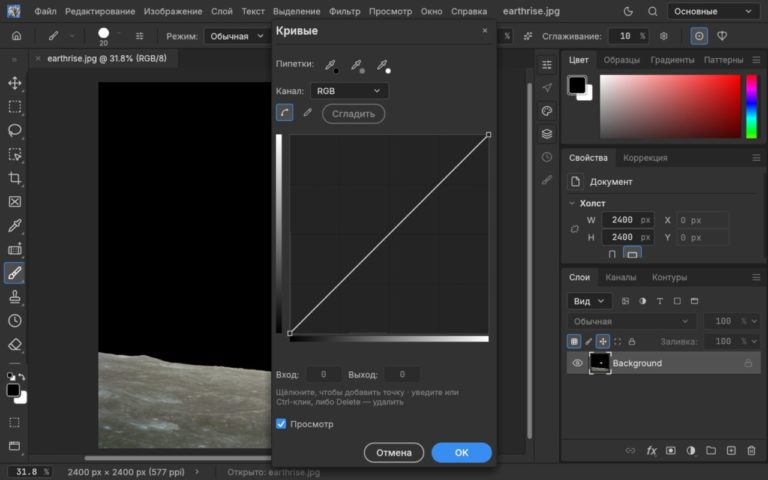Choose the pencil draw-curve mode

[308, 113]
